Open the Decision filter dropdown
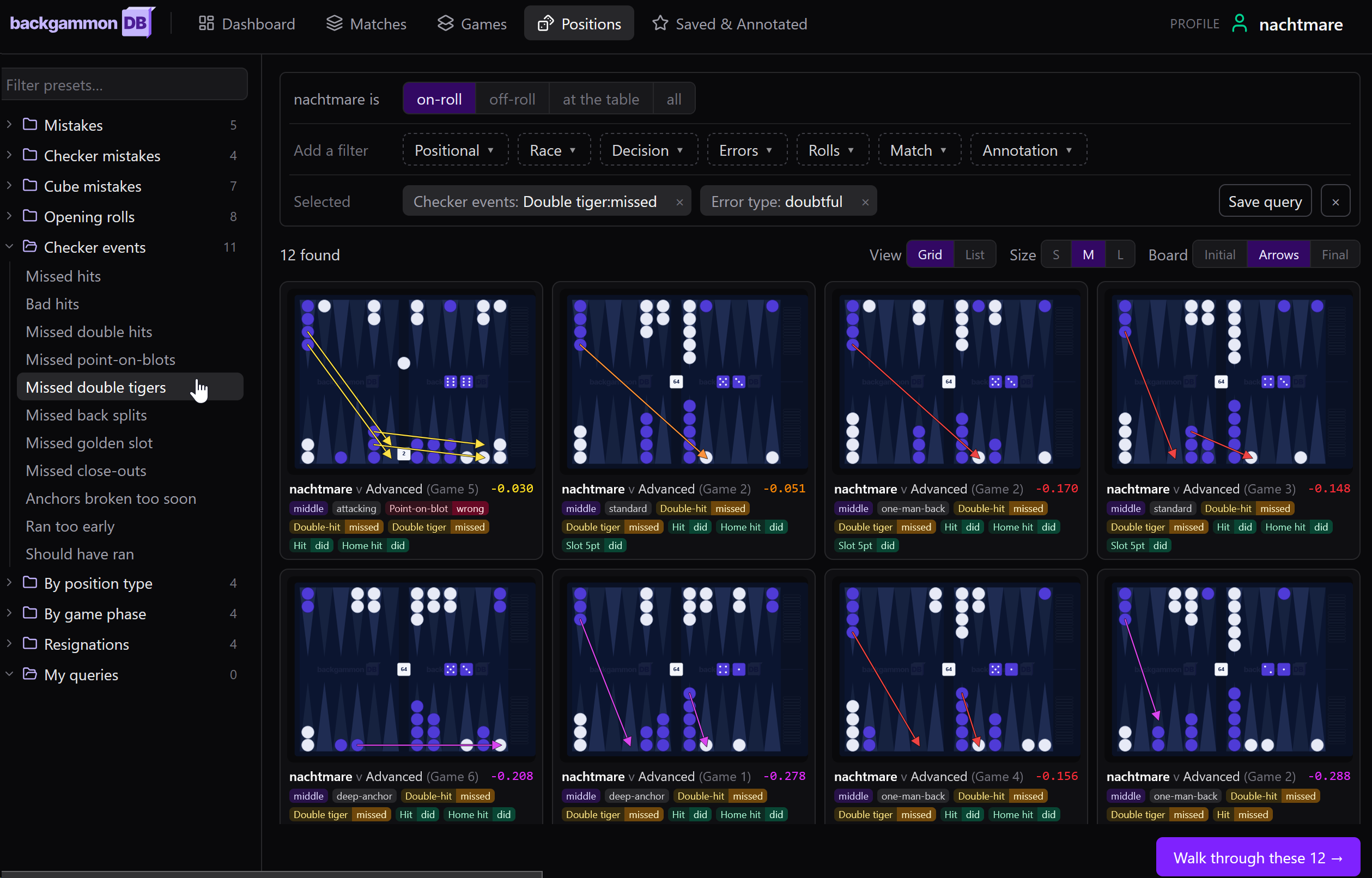 click(x=648, y=150)
